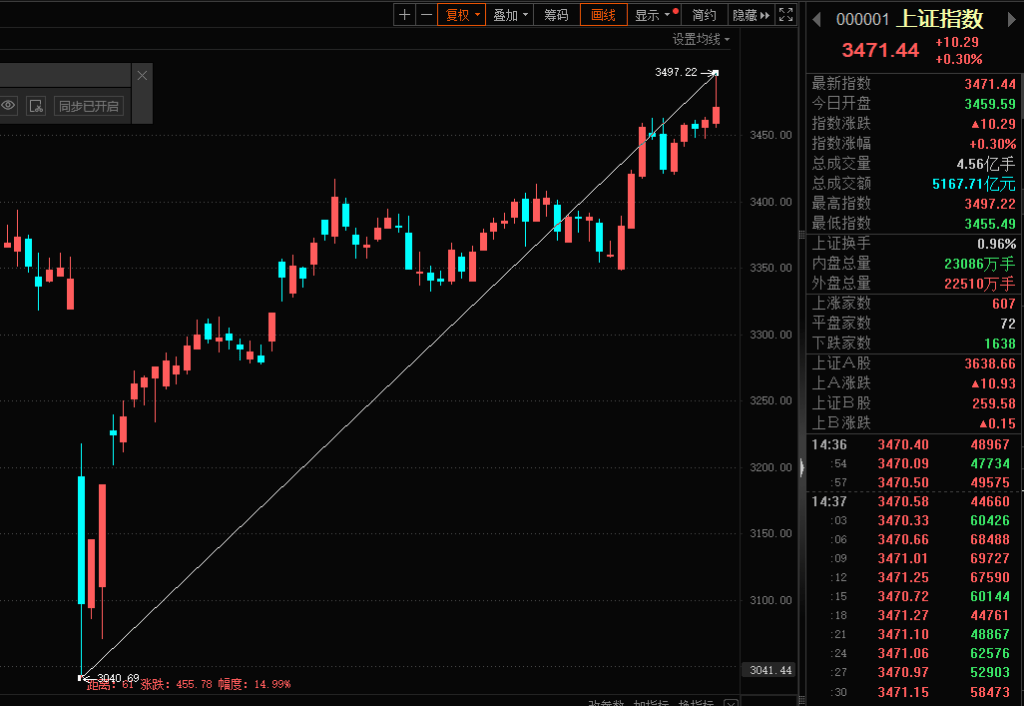Click the 3041.44 crosshair price label
This screenshot has height=706, width=1024.
(x=770, y=670)
